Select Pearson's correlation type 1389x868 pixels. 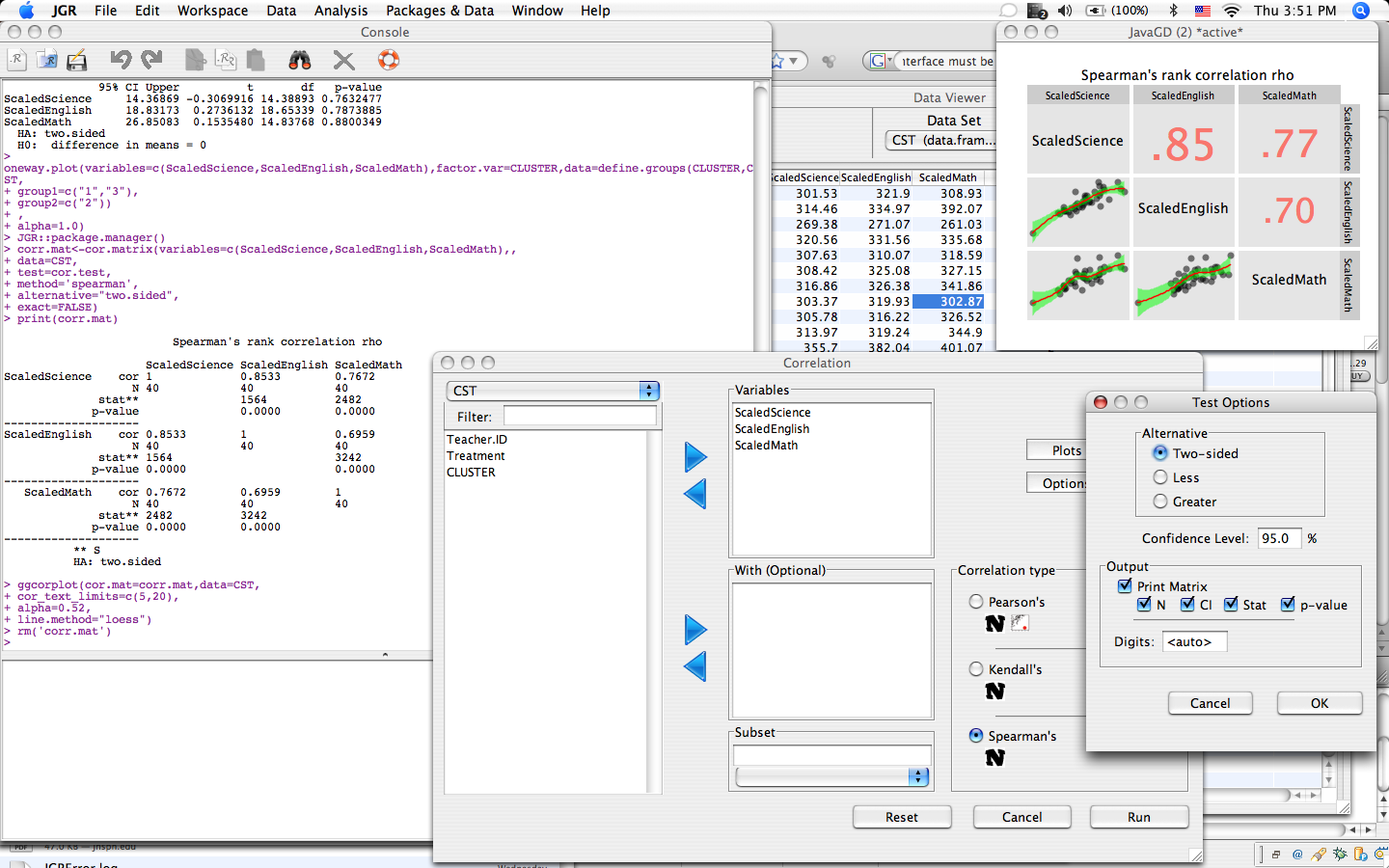(x=976, y=602)
